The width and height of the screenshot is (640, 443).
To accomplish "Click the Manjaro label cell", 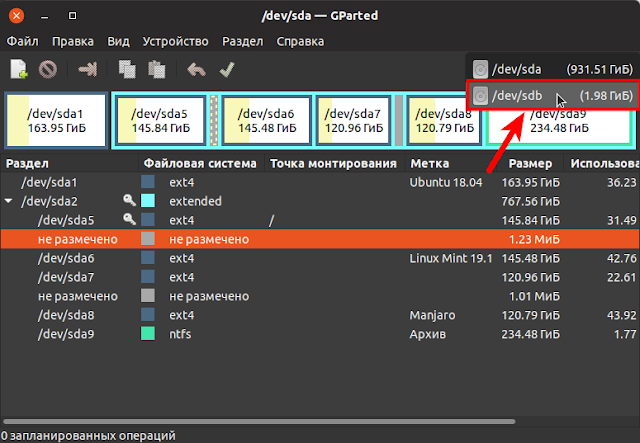I will coord(432,315).
